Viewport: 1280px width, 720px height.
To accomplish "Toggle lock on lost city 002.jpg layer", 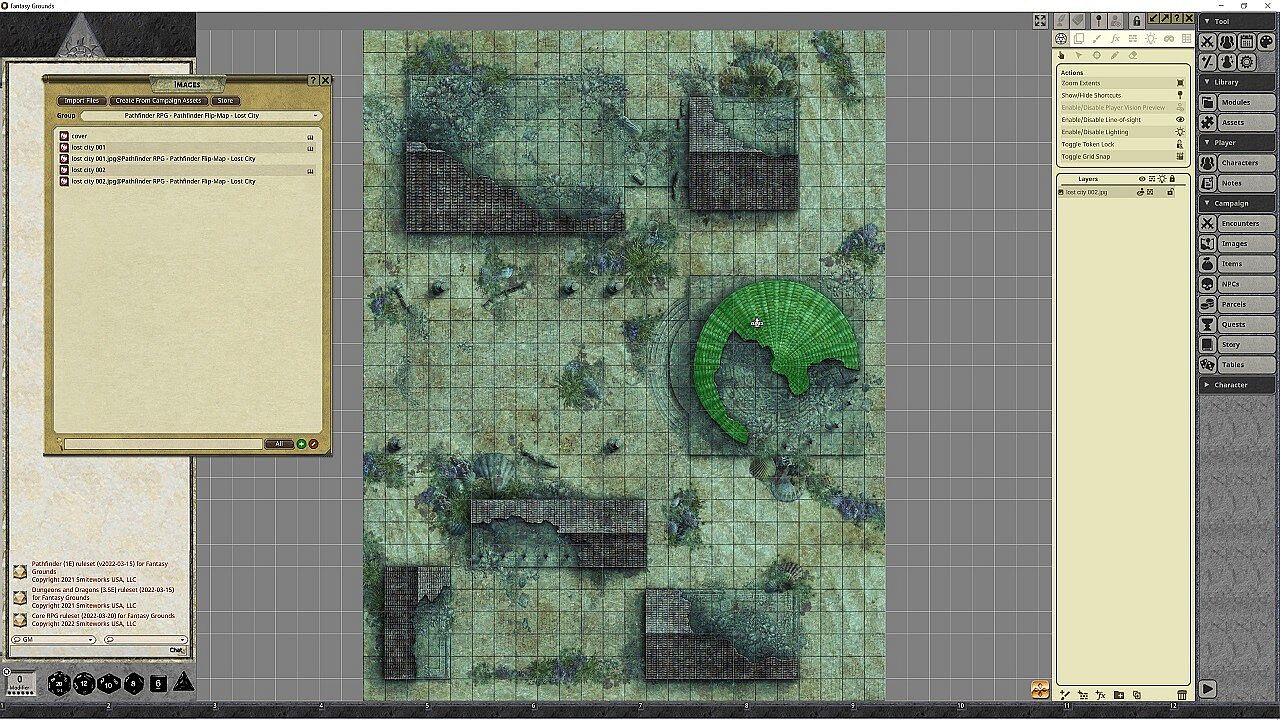I will [1170, 192].
